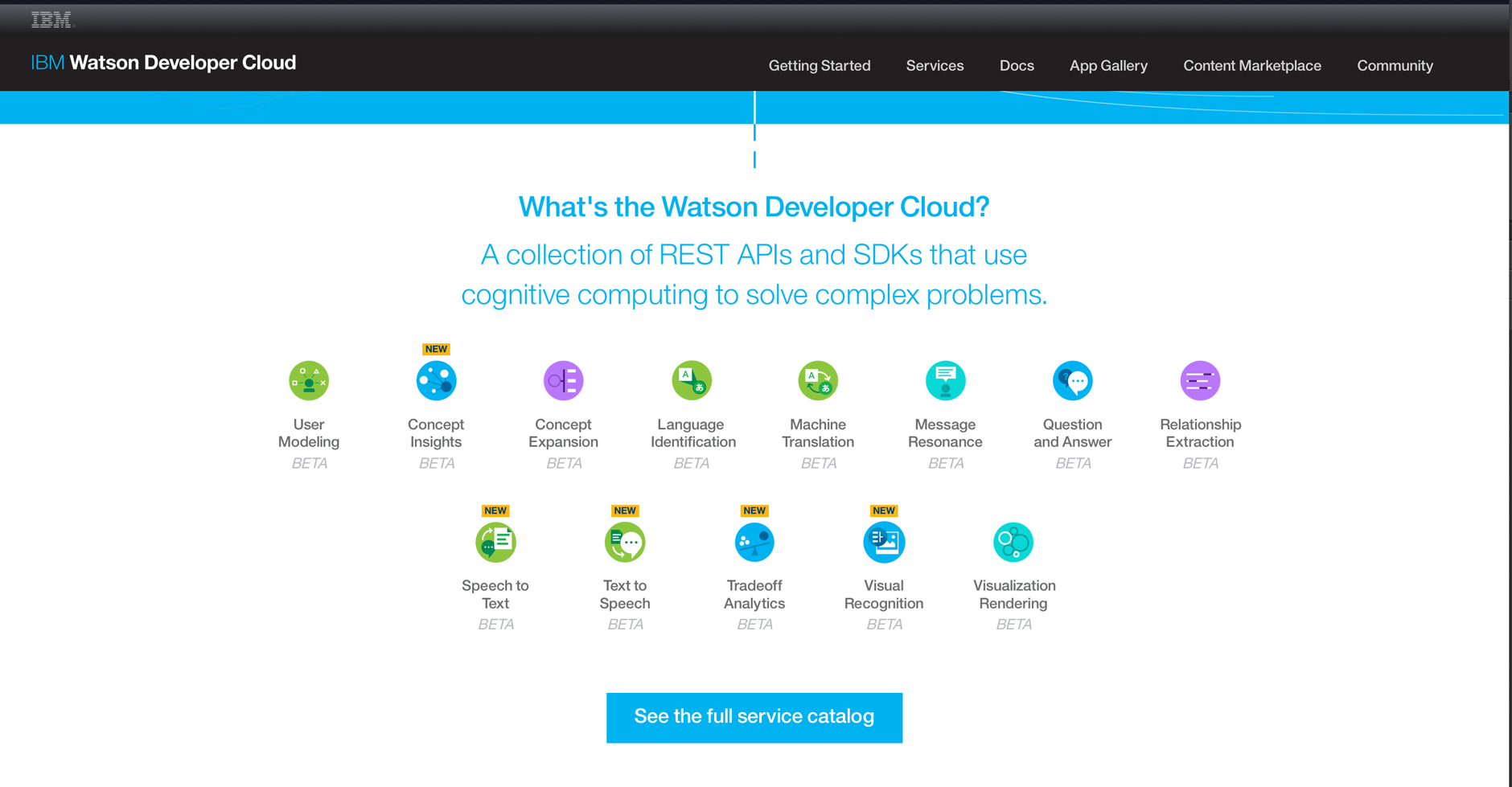Click the Concept Insights label
This screenshot has width=1512, height=787.
click(436, 433)
